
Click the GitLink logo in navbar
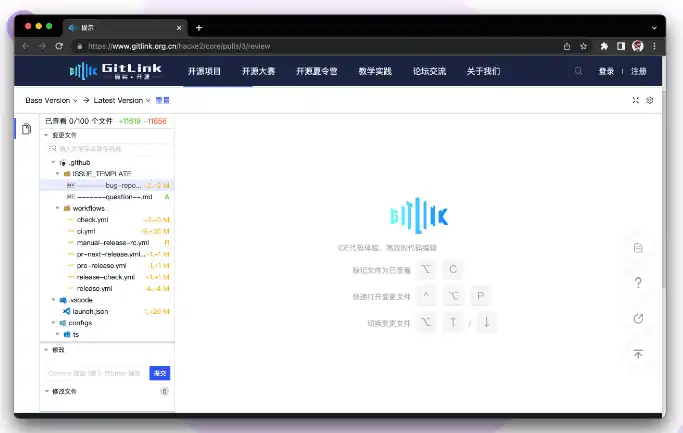click(115, 71)
